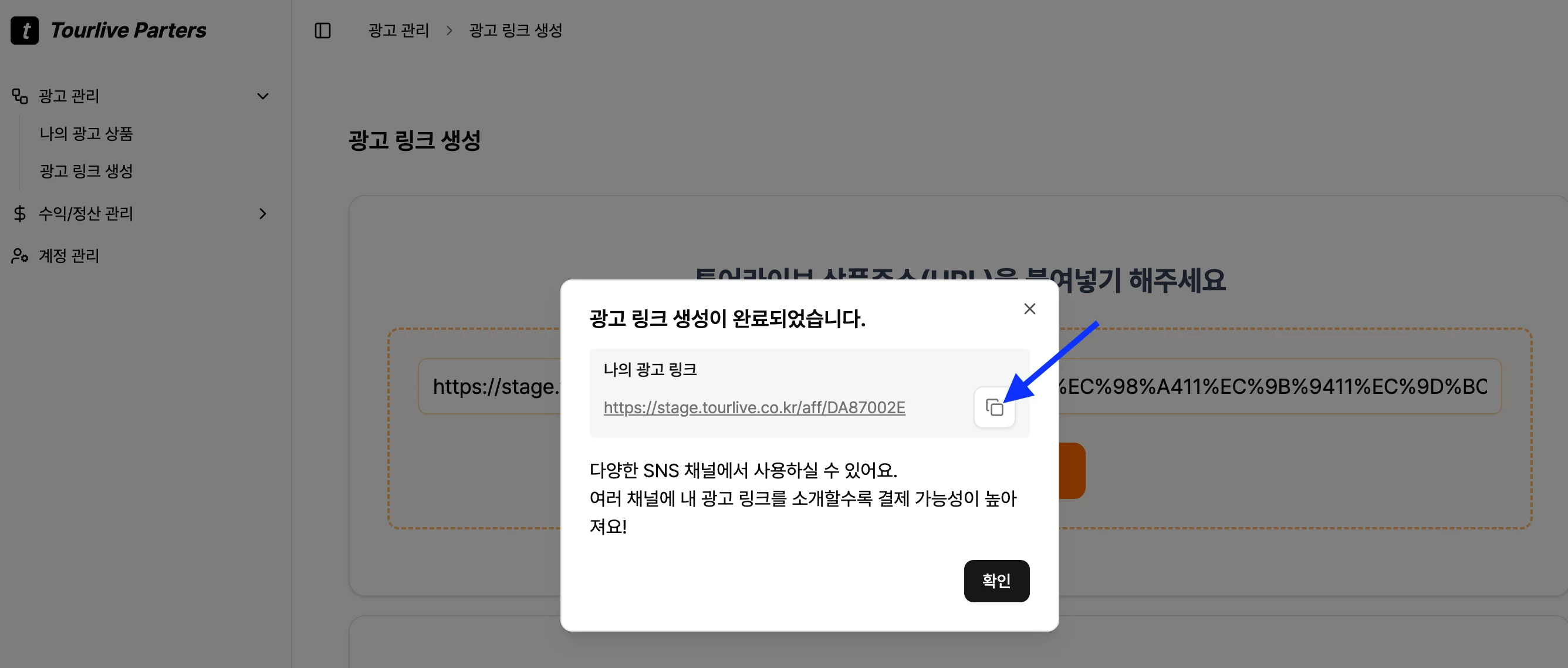
Task: Select 광고 링크 생성 in sidebar
Action: 86,171
